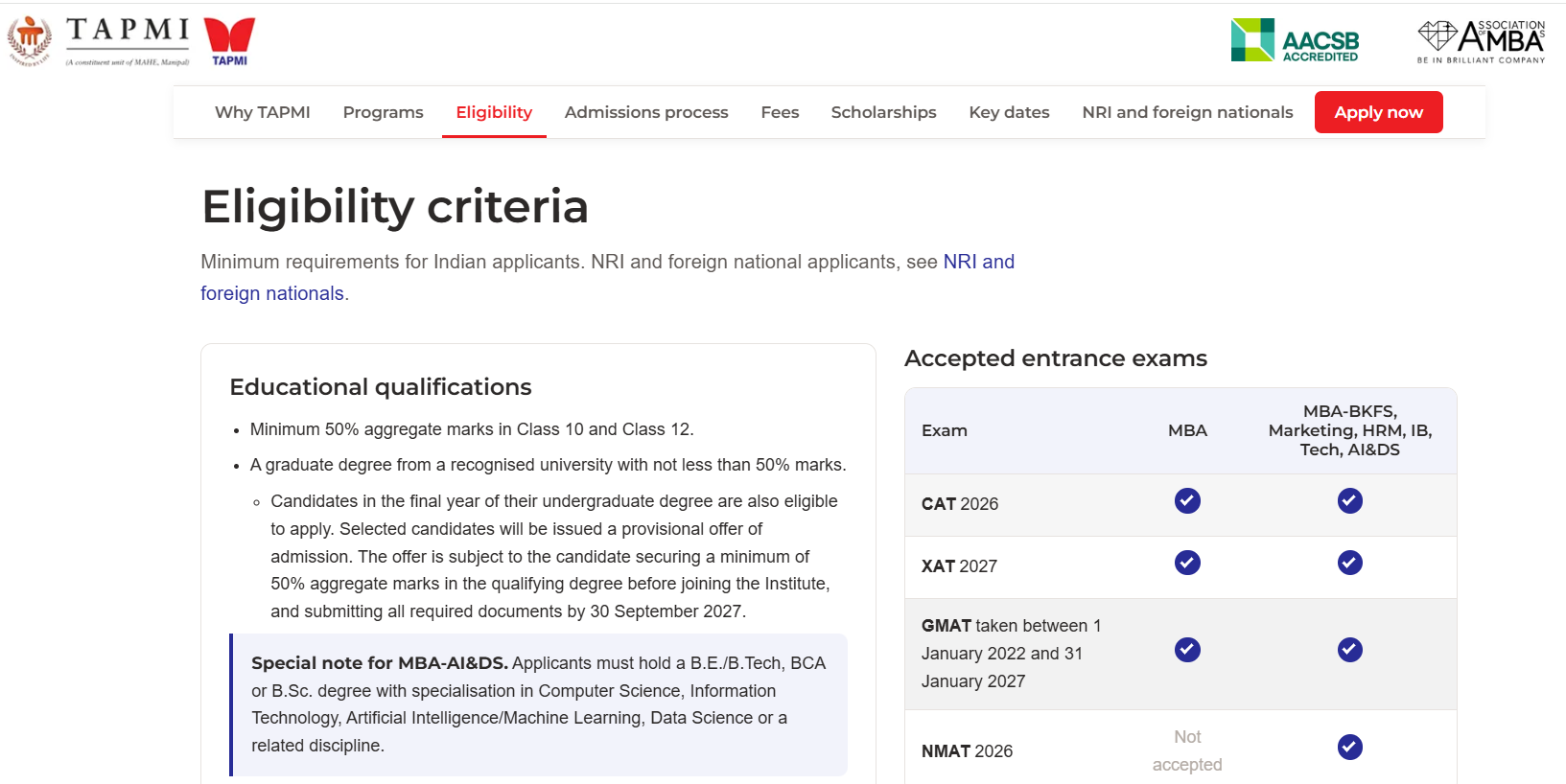
Task: Click the red Apply now button
Action: click(x=1379, y=112)
